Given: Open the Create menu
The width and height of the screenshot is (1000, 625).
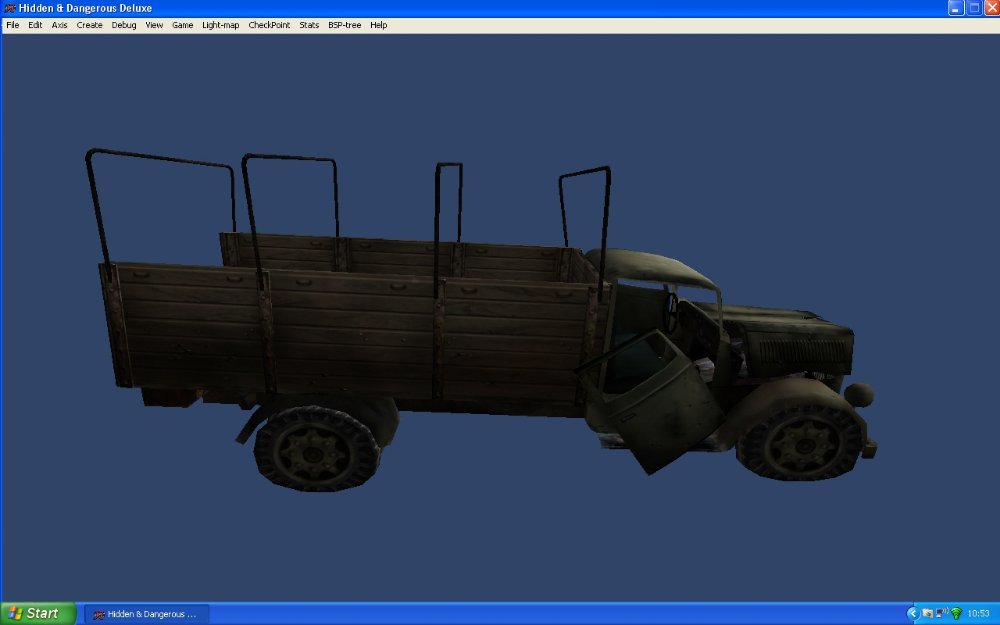Looking at the screenshot, I should tap(89, 25).
